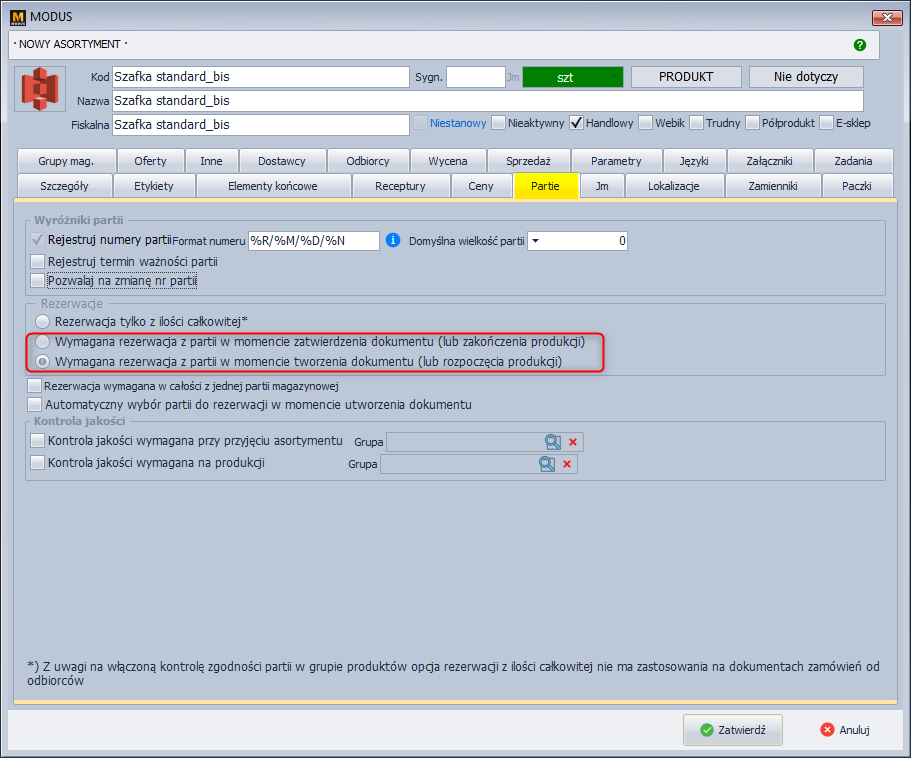Click the PRODUKT type selector button
Screen dimensions: 911x758
[685, 77]
